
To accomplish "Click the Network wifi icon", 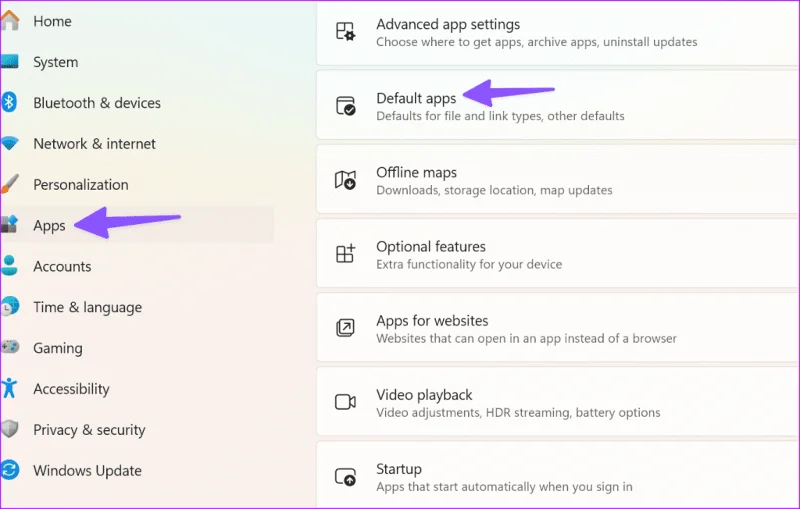I will pyautogui.click(x=10, y=143).
